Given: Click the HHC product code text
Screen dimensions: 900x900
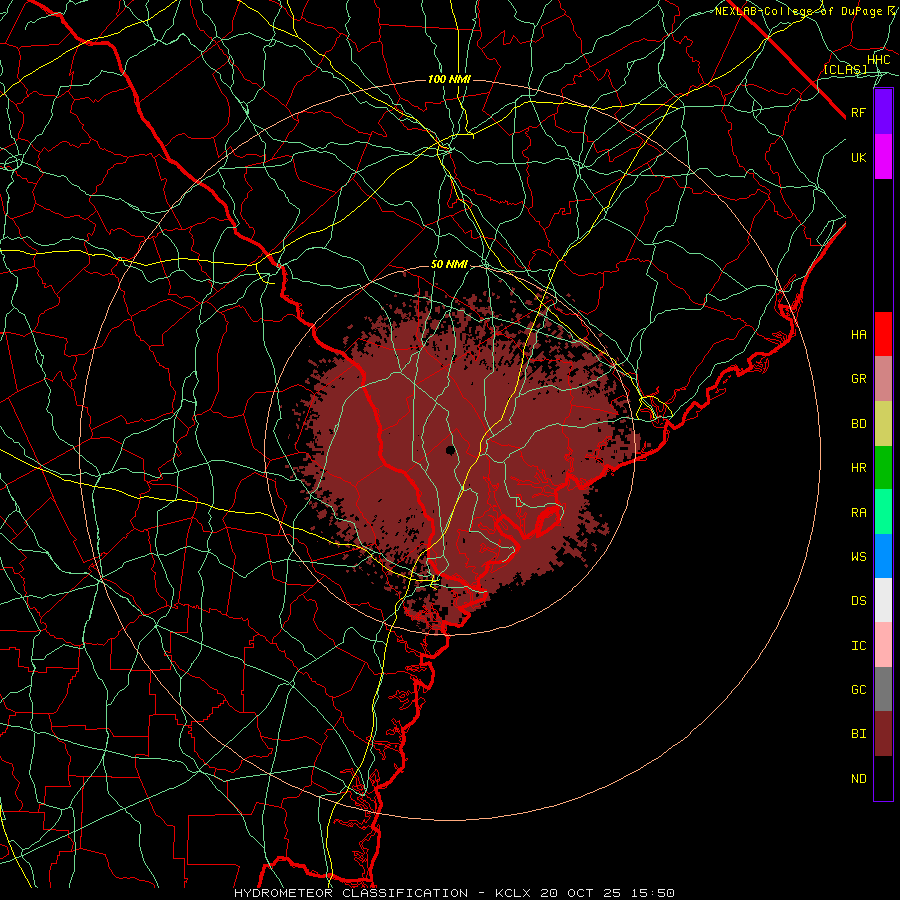Looking at the screenshot, I should tap(879, 60).
